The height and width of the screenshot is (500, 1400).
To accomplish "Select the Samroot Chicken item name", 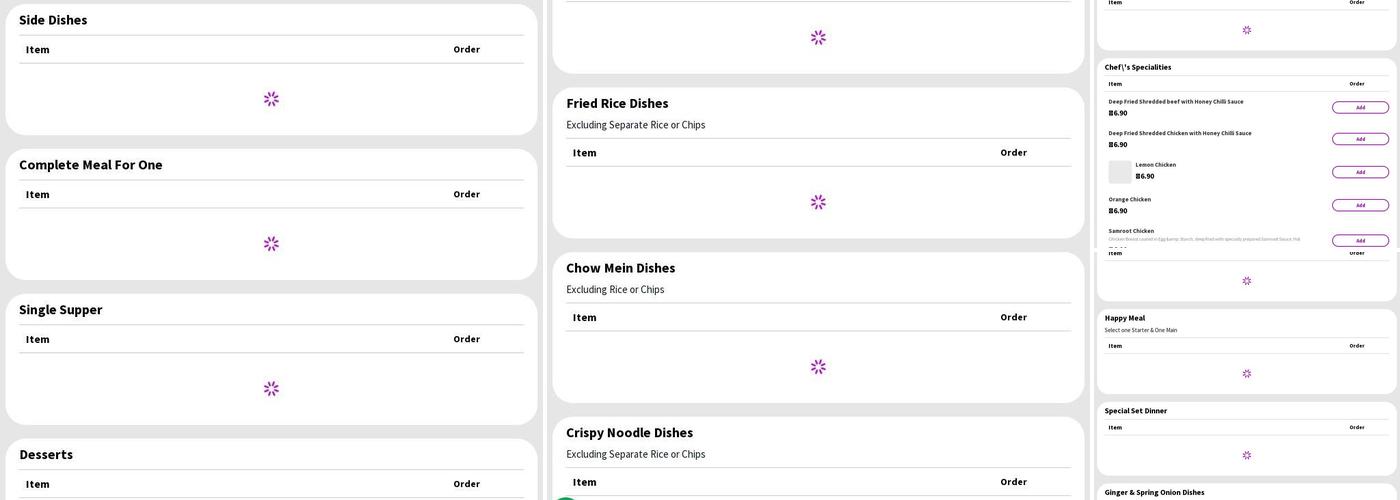I will (x=1131, y=231).
